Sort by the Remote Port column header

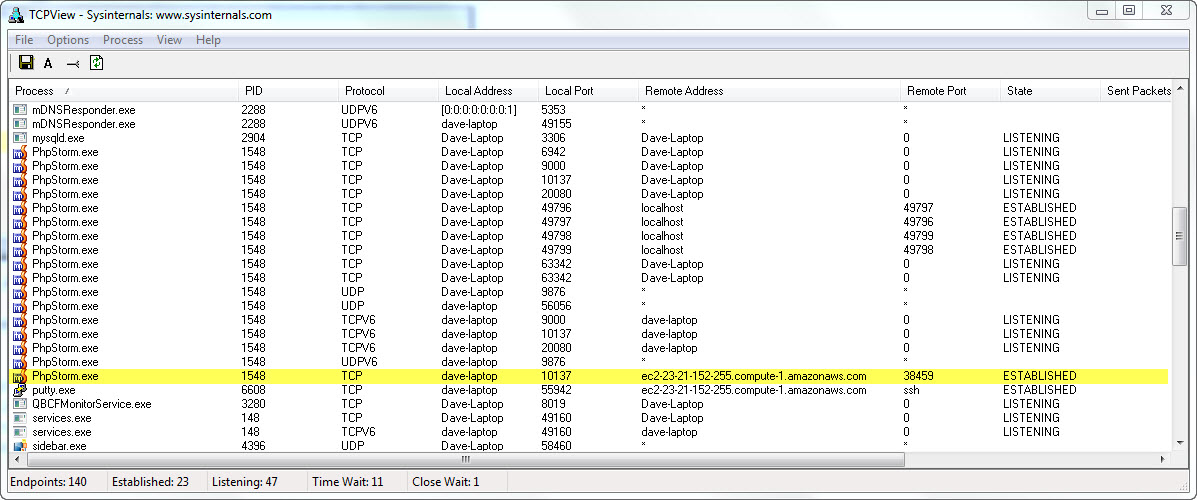pyautogui.click(x=950, y=91)
